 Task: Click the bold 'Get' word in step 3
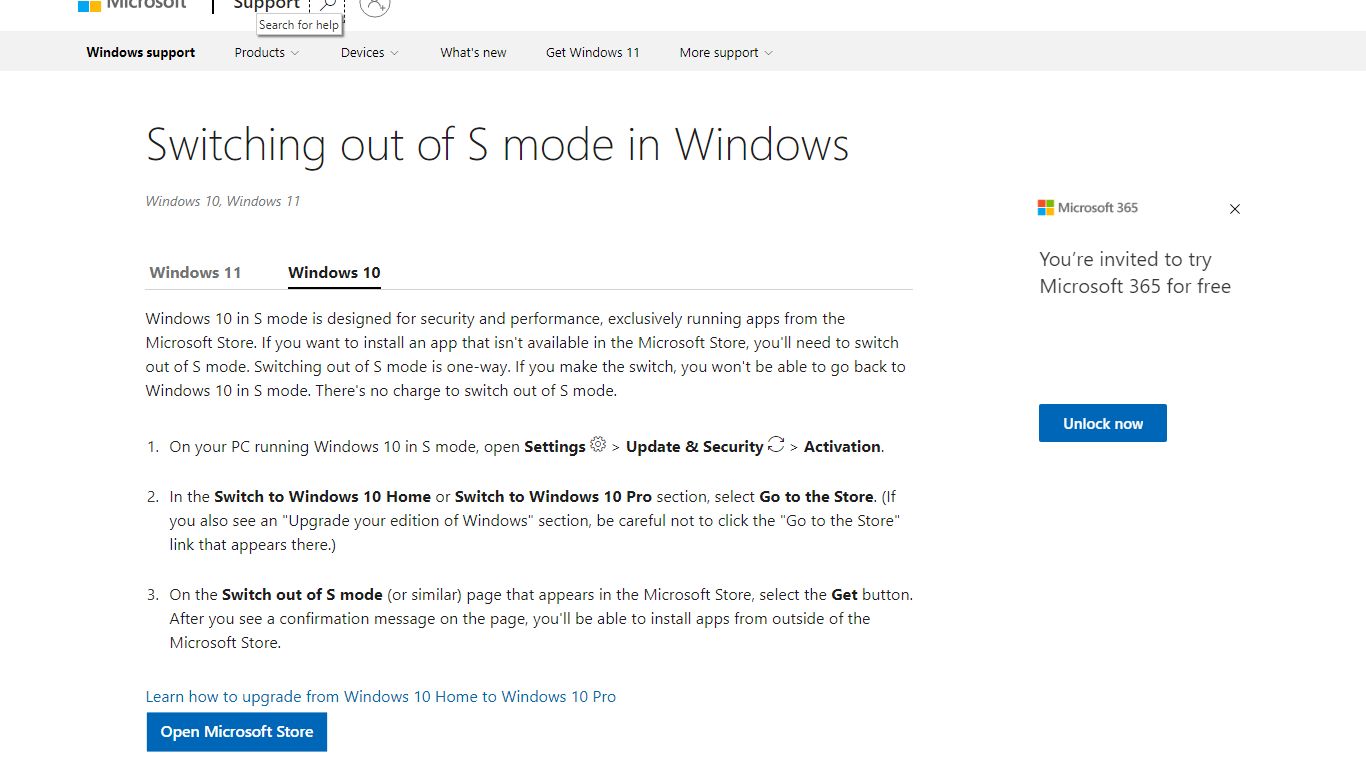(x=844, y=595)
